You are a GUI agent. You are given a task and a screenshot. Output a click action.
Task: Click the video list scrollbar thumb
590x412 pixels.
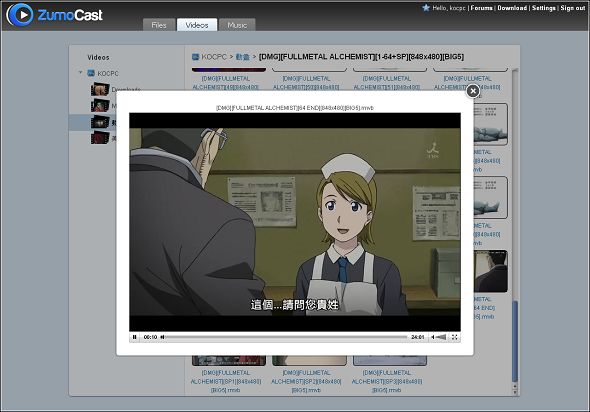tap(515, 341)
